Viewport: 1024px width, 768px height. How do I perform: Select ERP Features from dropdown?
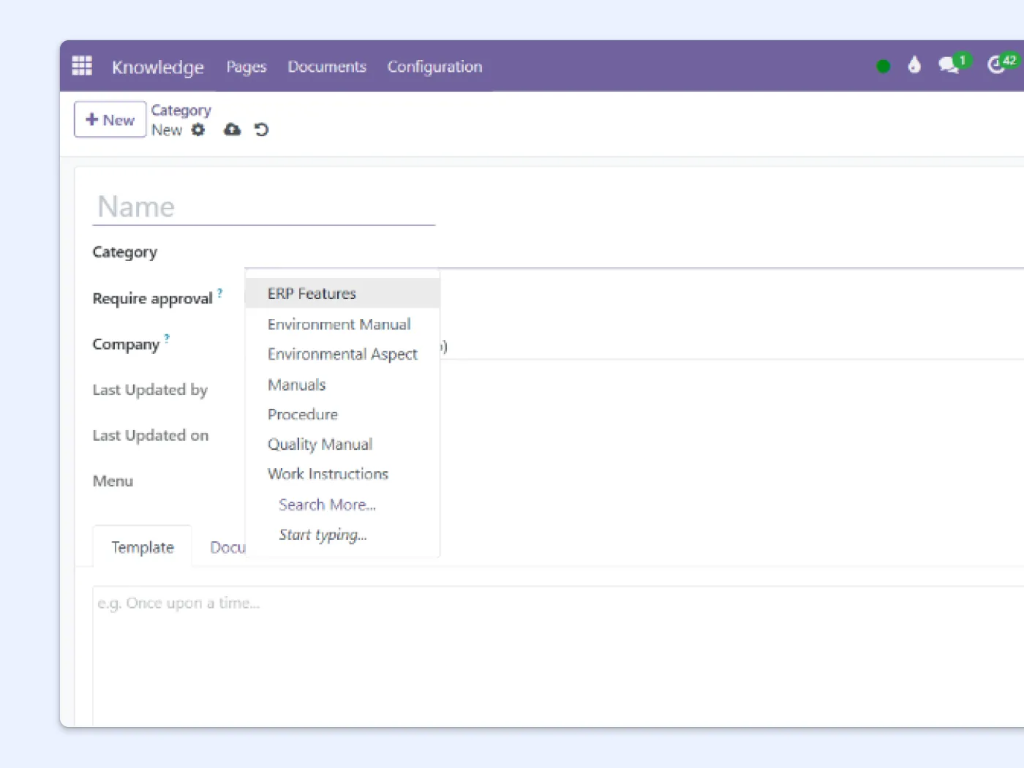pyautogui.click(x=312, y=294)
